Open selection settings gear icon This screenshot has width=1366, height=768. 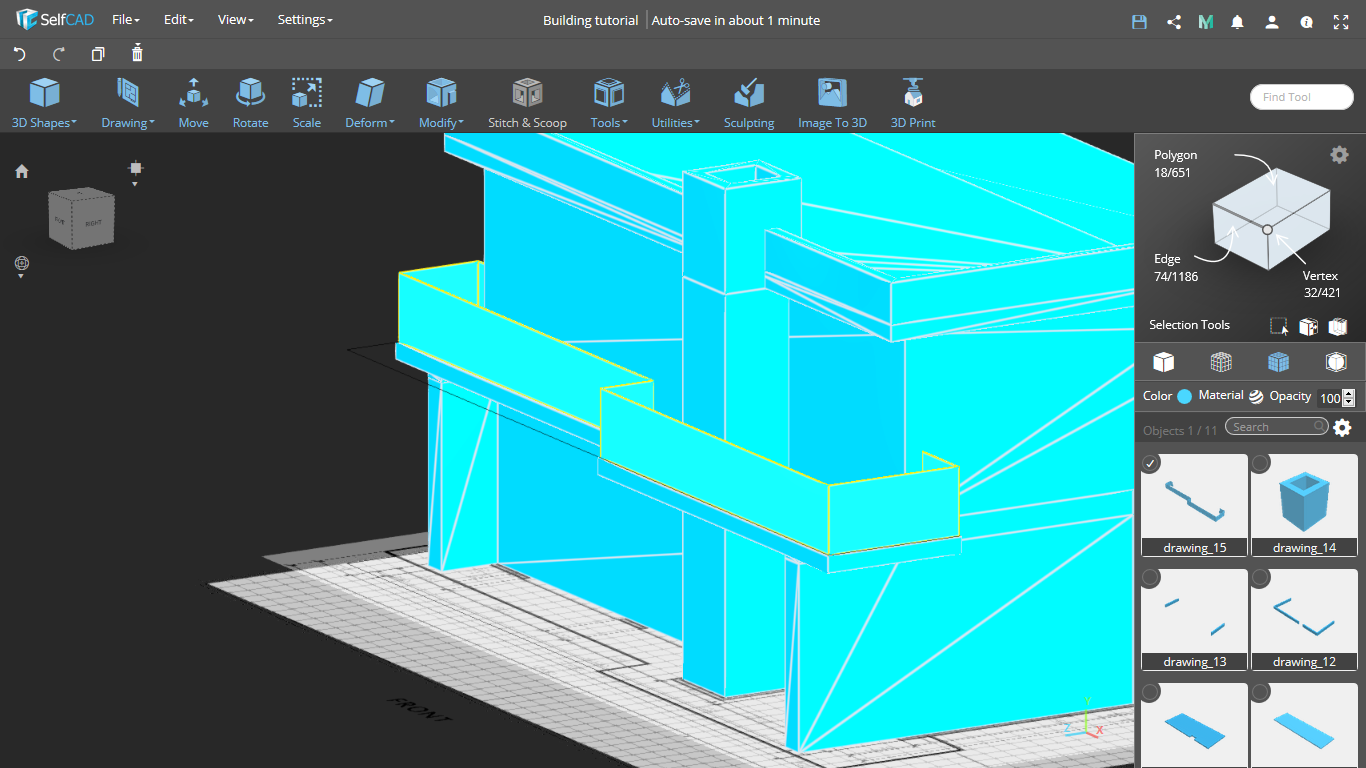pyautogui.click(x=1339, y=154)
